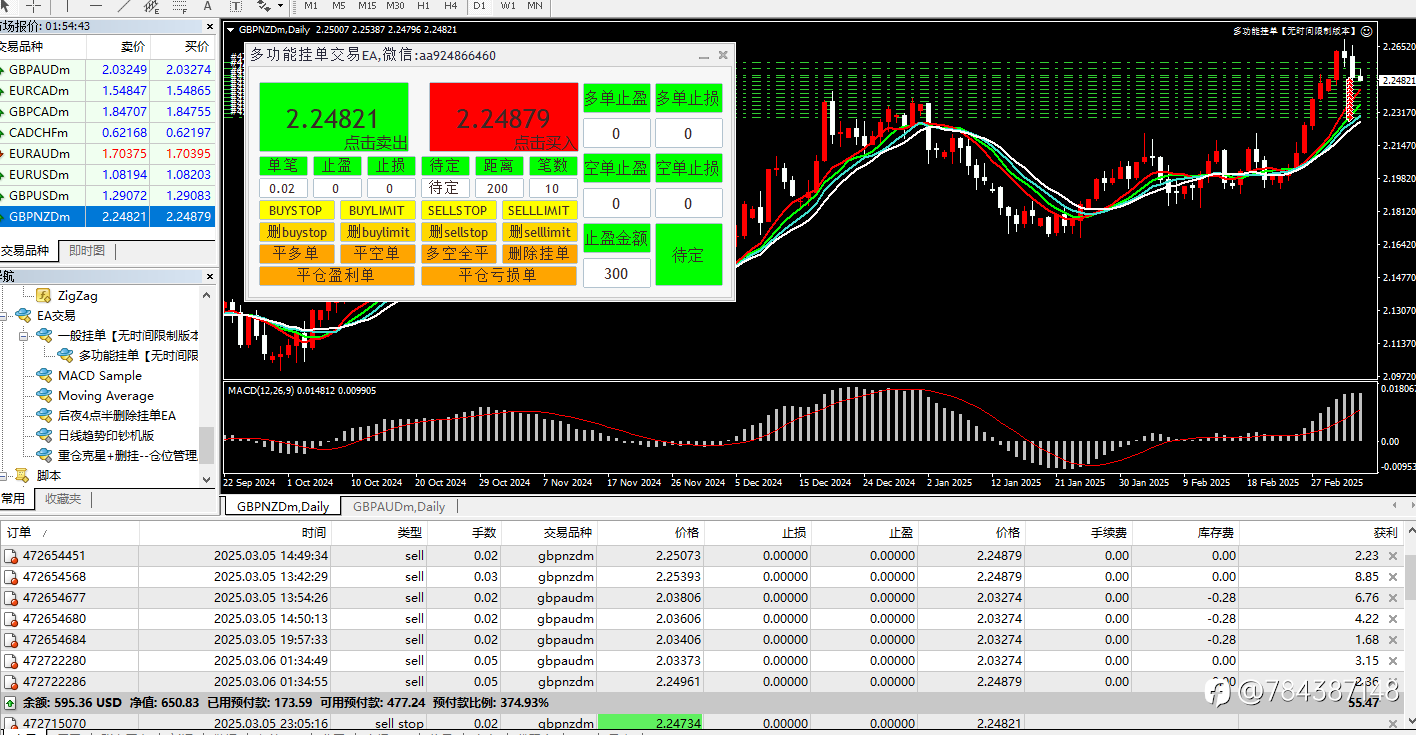The width and height of the screenshot is (1416, 735).
Task: Collapse the EA交易 tree node
Action: 5,316
